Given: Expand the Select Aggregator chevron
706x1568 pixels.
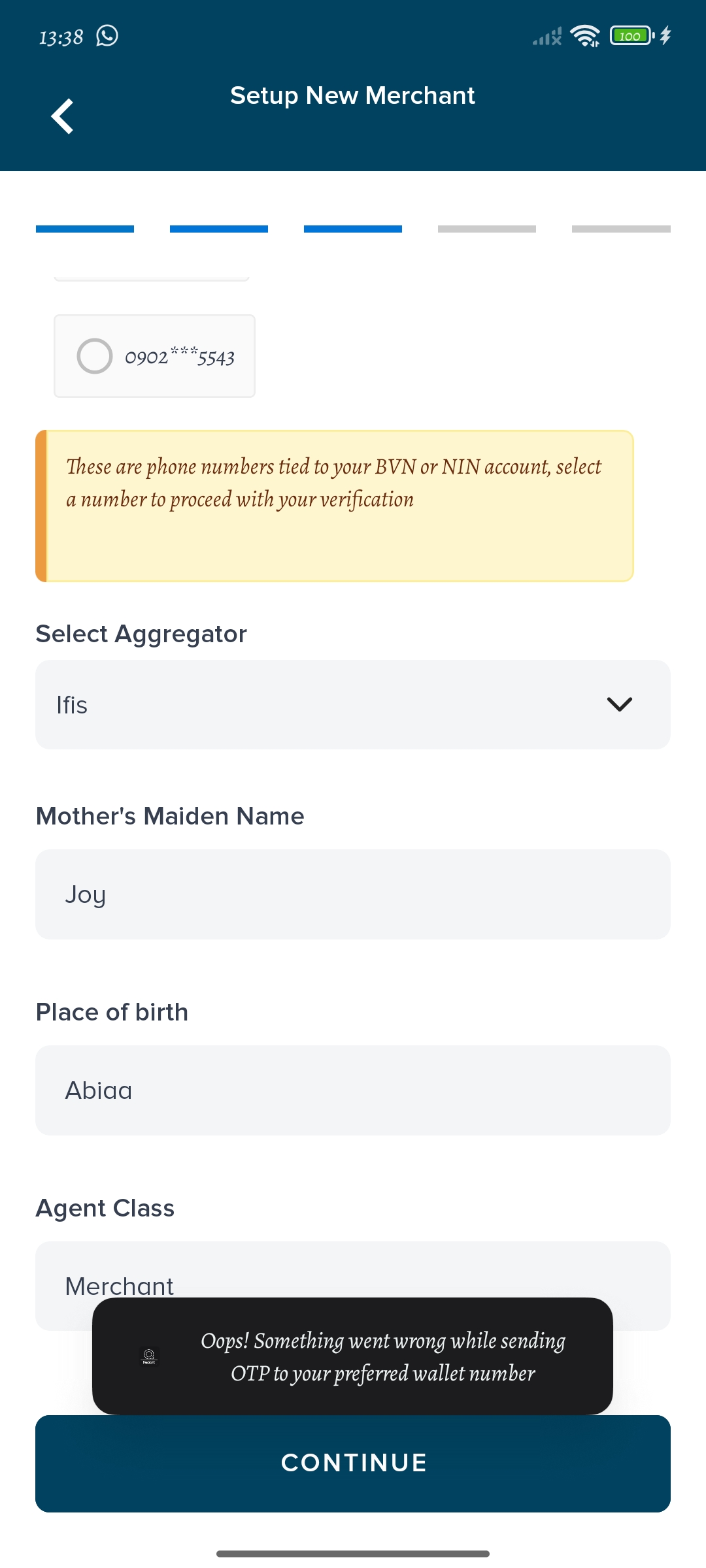Looking at the screenshot, I should click(619, 704).
